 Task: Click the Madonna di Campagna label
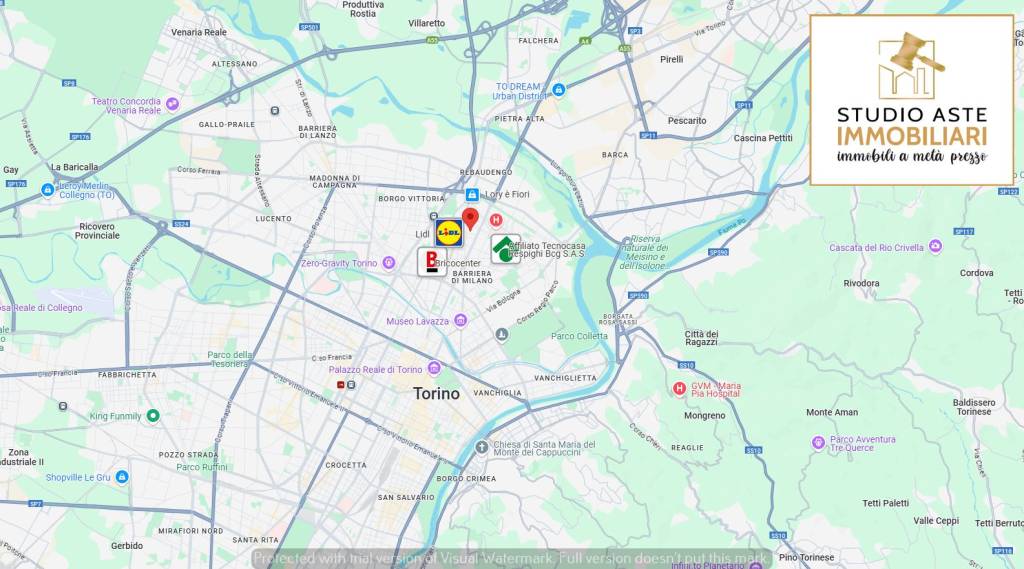click(x=335, y=182)
